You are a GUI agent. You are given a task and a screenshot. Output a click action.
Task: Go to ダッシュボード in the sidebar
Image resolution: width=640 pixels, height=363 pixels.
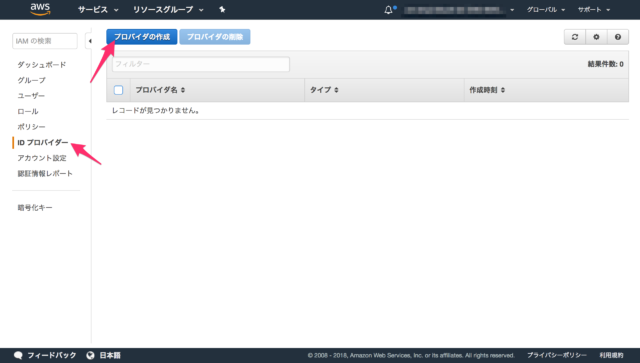[42, 65]
